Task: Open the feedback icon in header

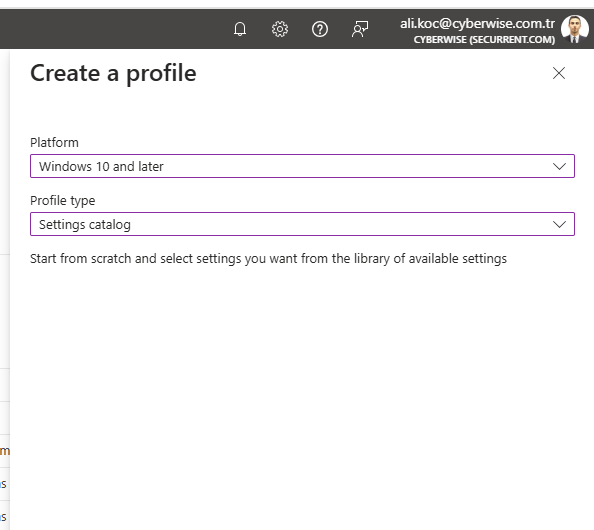Action: (x=360, y=29)
